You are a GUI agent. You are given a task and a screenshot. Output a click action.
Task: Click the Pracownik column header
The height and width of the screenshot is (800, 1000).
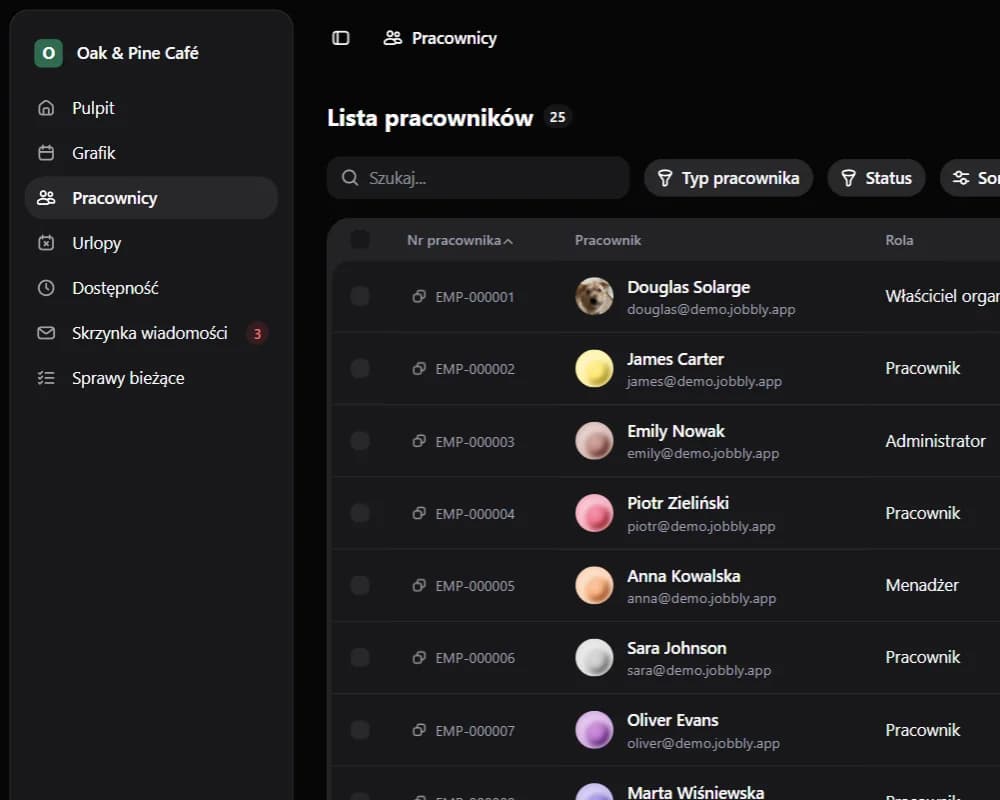pyautogui.click(x=608, y=241)
